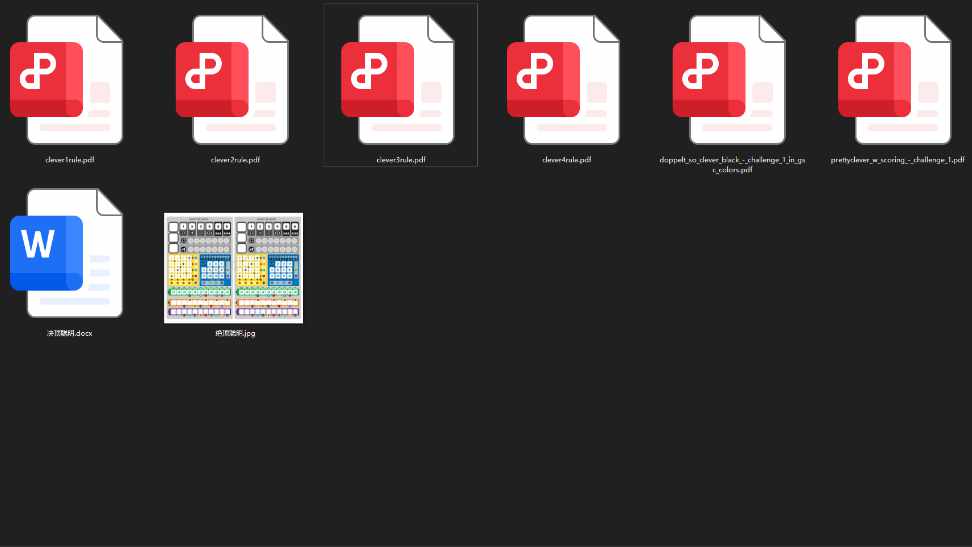
Task: Click the highlighted clever3rule.pdf icon
Action: (401, 80)
